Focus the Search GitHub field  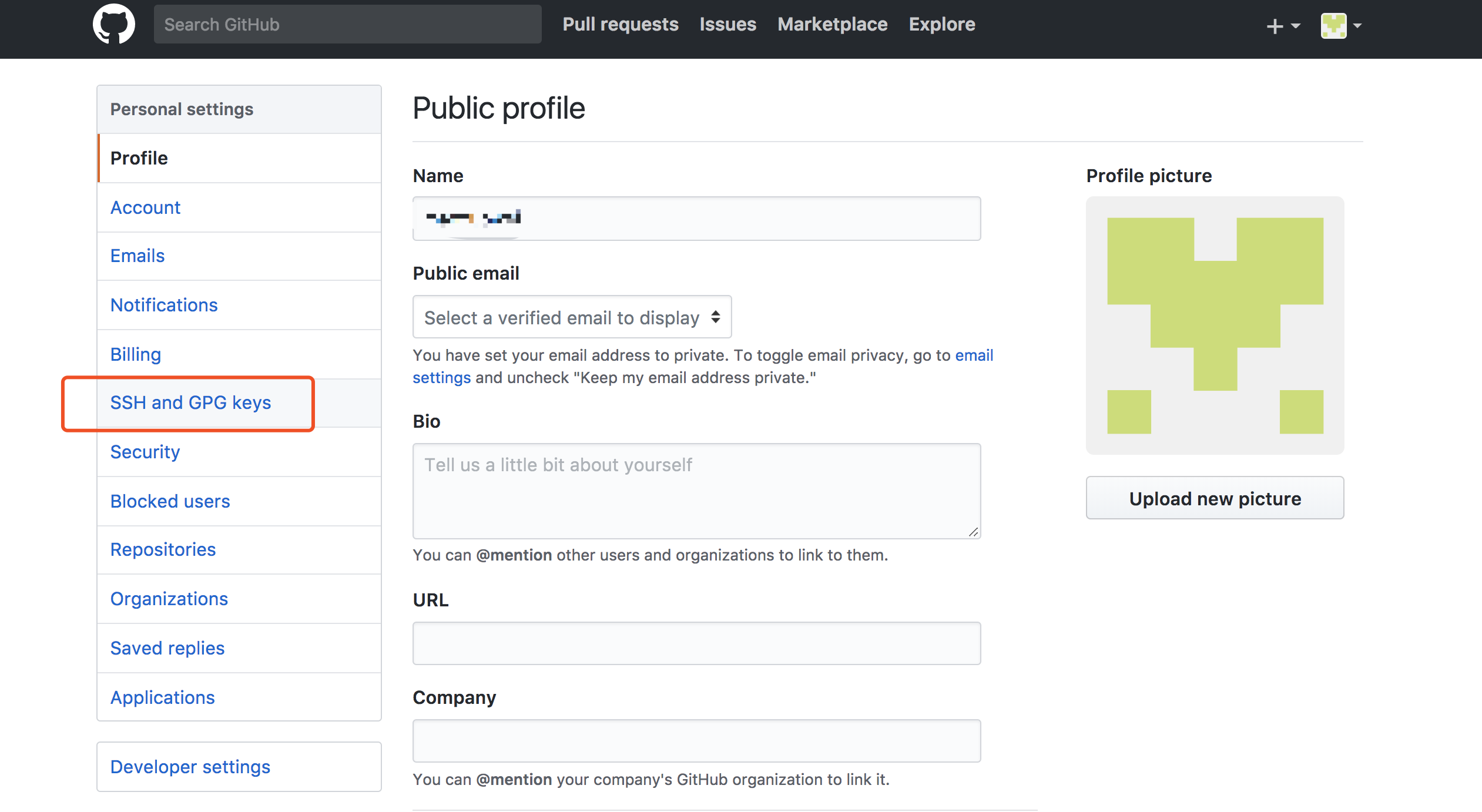point(347,25)
